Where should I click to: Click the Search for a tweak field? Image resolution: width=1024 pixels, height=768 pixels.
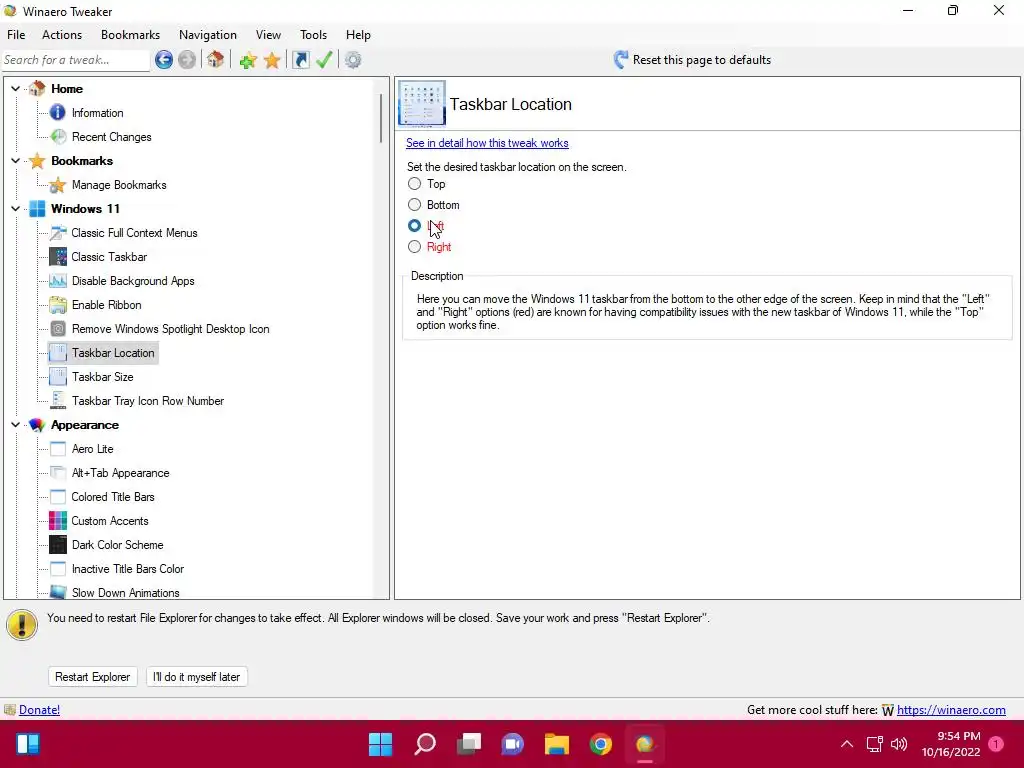76,60
